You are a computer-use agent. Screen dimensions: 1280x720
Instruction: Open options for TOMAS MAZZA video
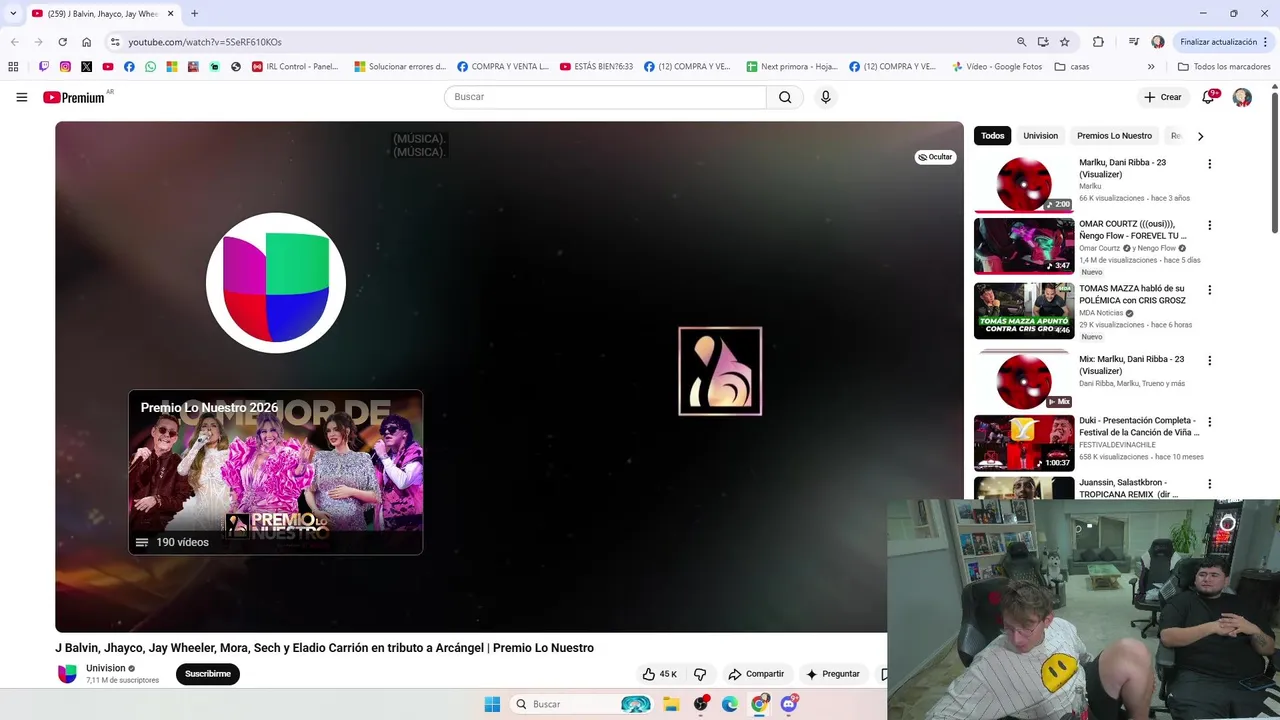(x=1209, y=290)
